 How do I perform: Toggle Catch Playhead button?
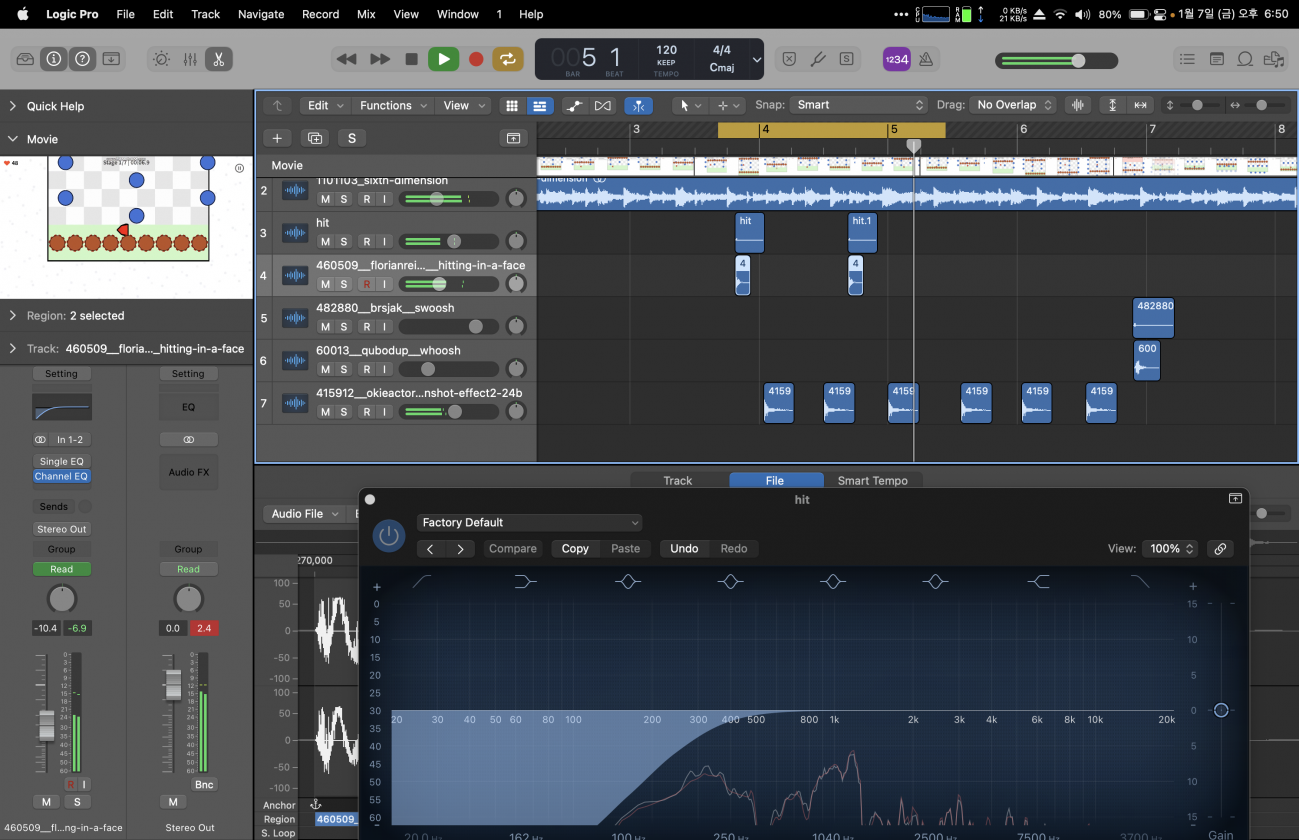coord(639,105)
